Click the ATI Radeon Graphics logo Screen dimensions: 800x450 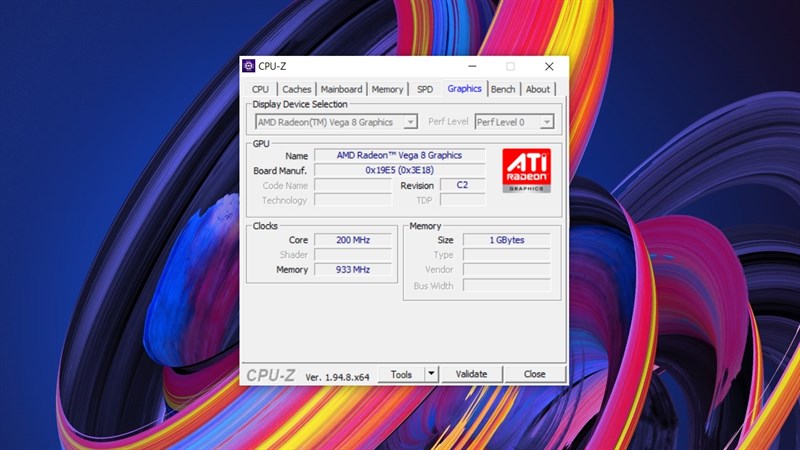526,171
